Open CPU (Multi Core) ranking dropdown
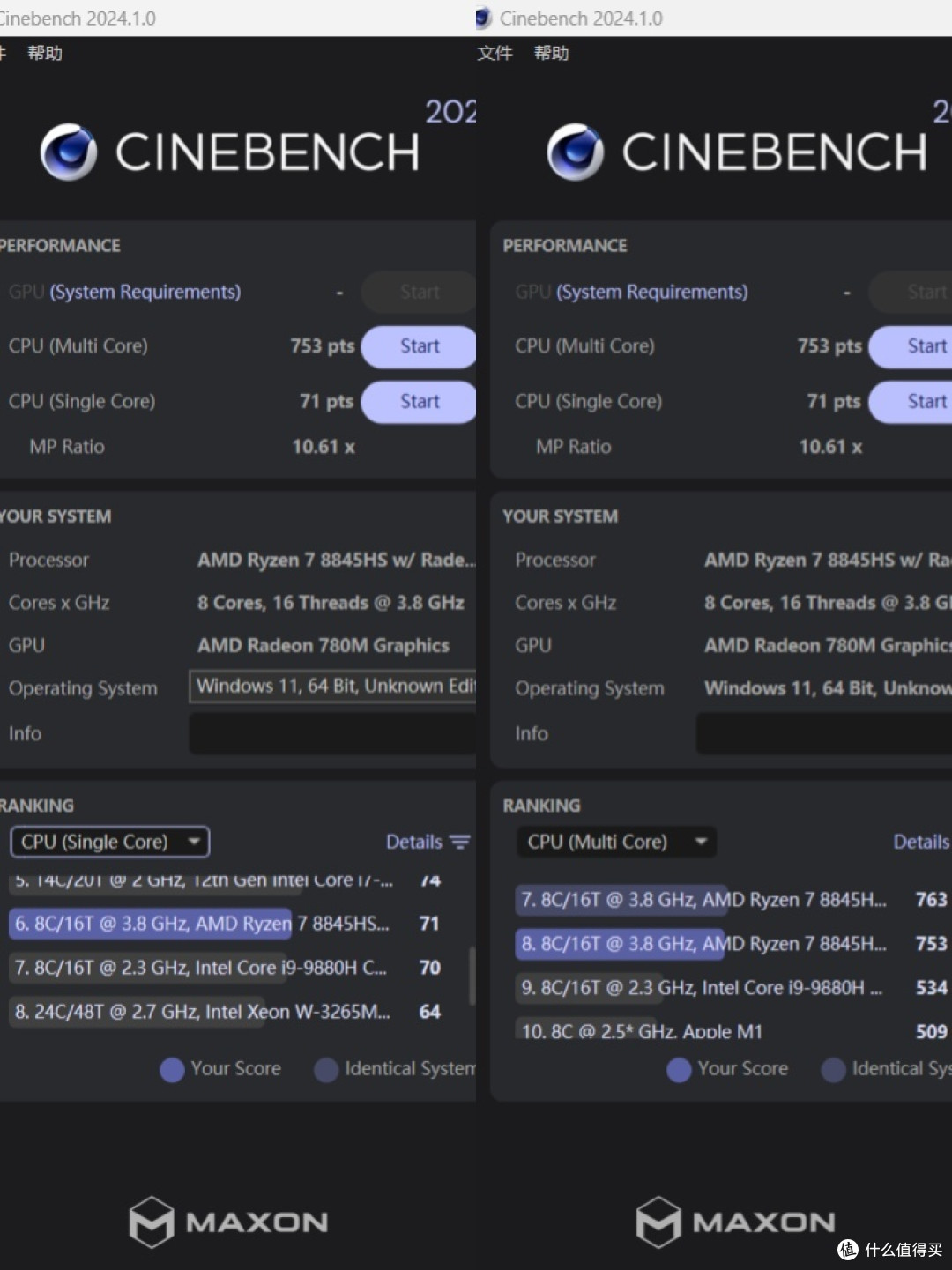The image size is (952, 1270). (x=617, y=842)
